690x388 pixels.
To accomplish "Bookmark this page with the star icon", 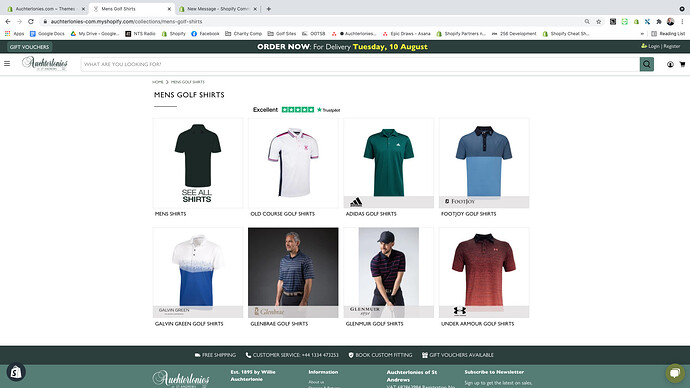I will click(598, 22).
